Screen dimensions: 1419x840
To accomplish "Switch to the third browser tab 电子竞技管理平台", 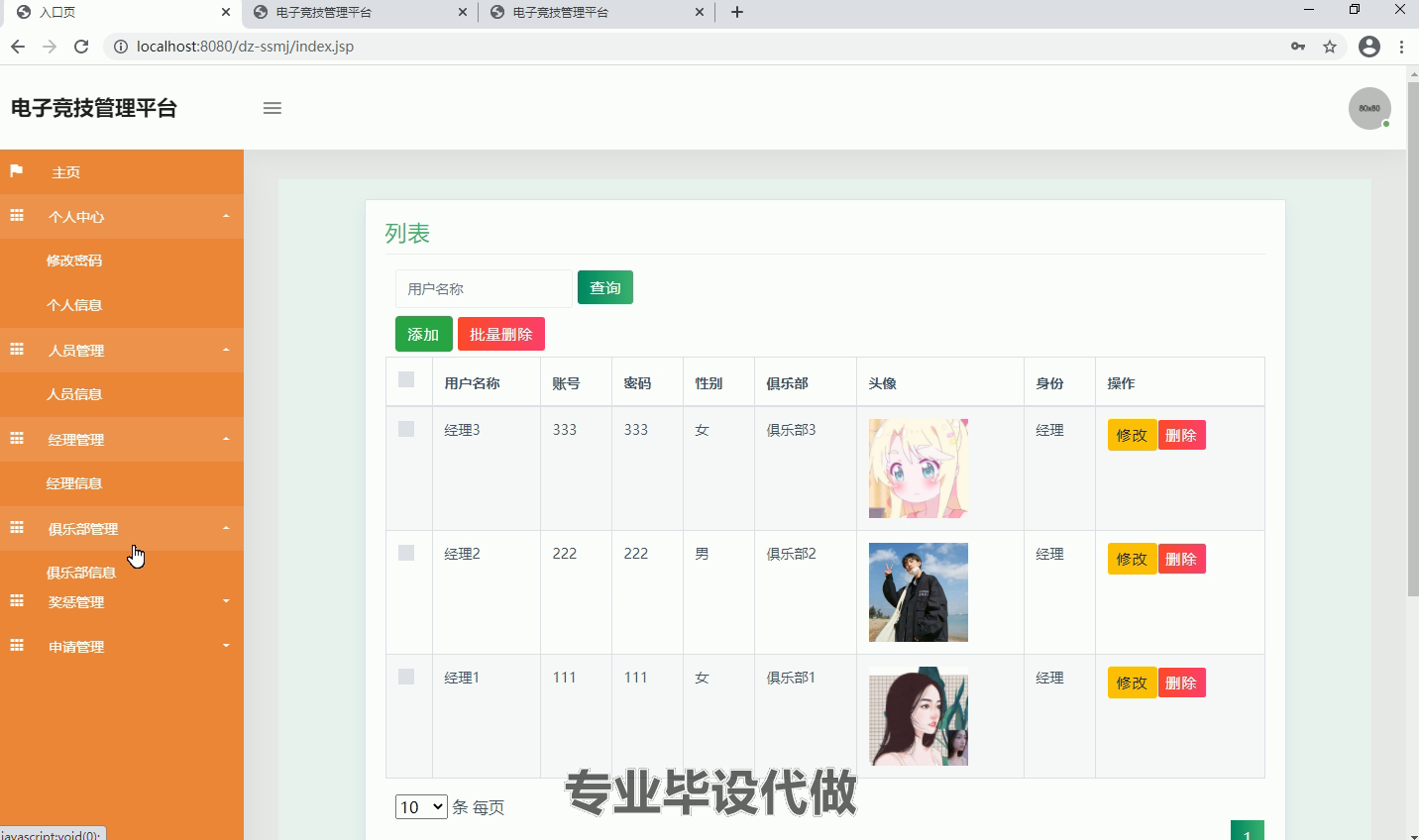I will coord(596,12).
